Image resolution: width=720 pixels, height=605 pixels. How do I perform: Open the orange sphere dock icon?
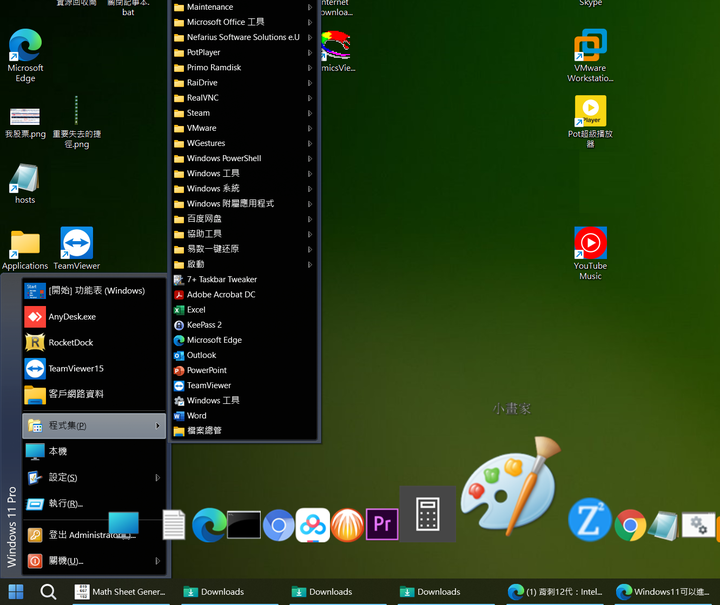[348, 525]
